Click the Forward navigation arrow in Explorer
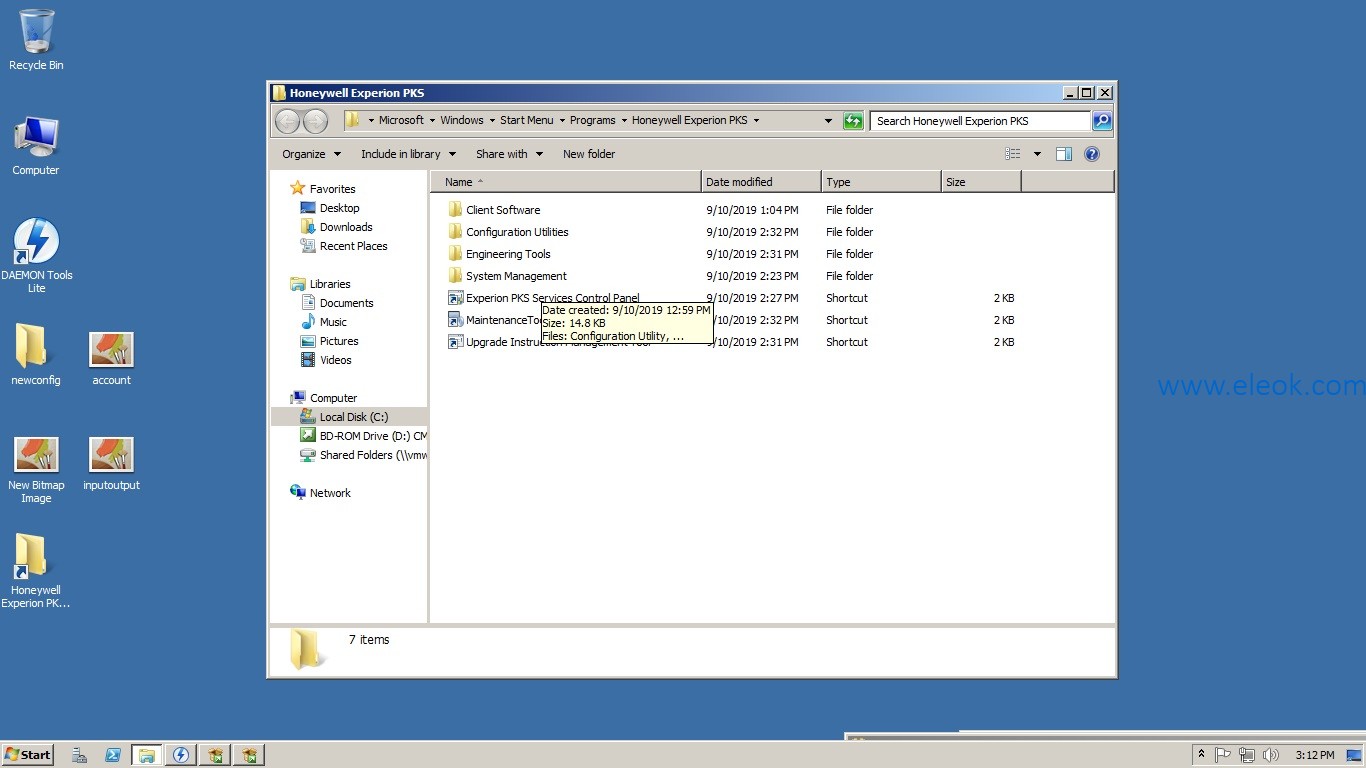 coord(315,121)
